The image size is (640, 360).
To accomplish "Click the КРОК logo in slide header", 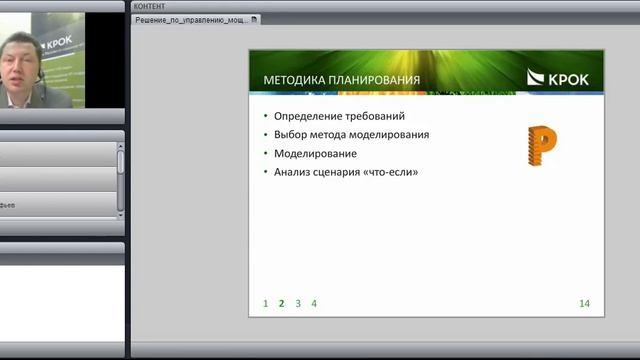I will (x=558, y=78).
